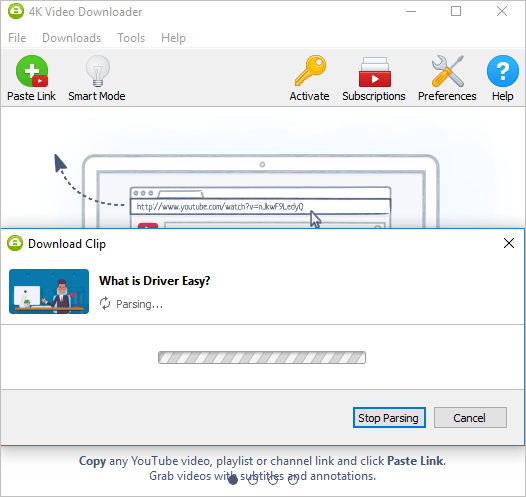Select the last page indicator dot
Screen dimensions: 526x497
coord(293,480)
